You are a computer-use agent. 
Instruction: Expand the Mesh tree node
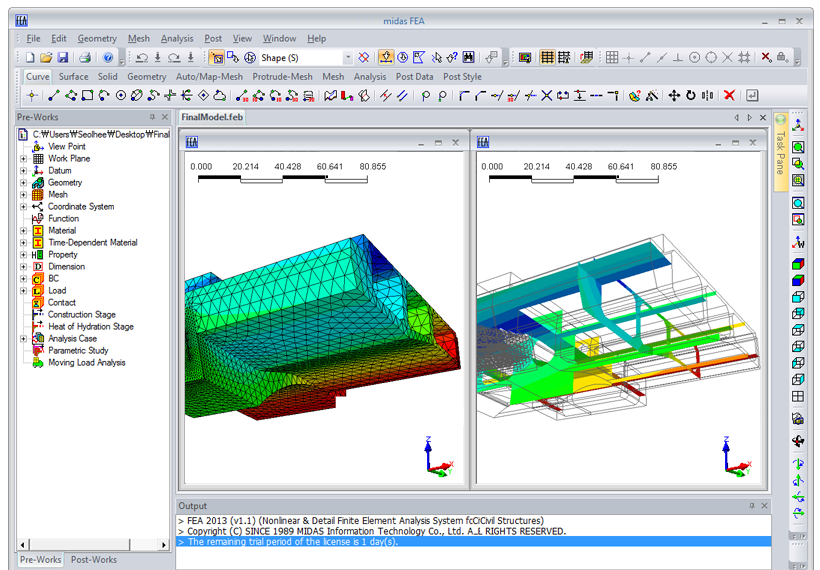click(23, 195)
